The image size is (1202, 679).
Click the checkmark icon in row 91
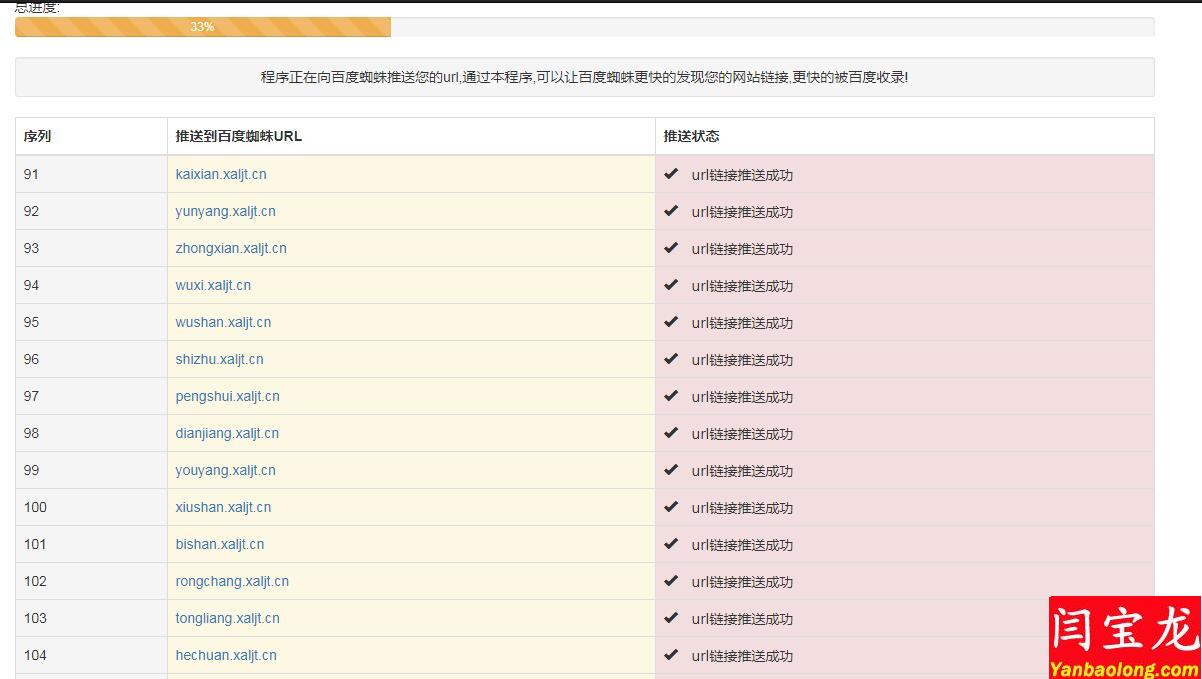pyautogui.click(x=671, y=174)
